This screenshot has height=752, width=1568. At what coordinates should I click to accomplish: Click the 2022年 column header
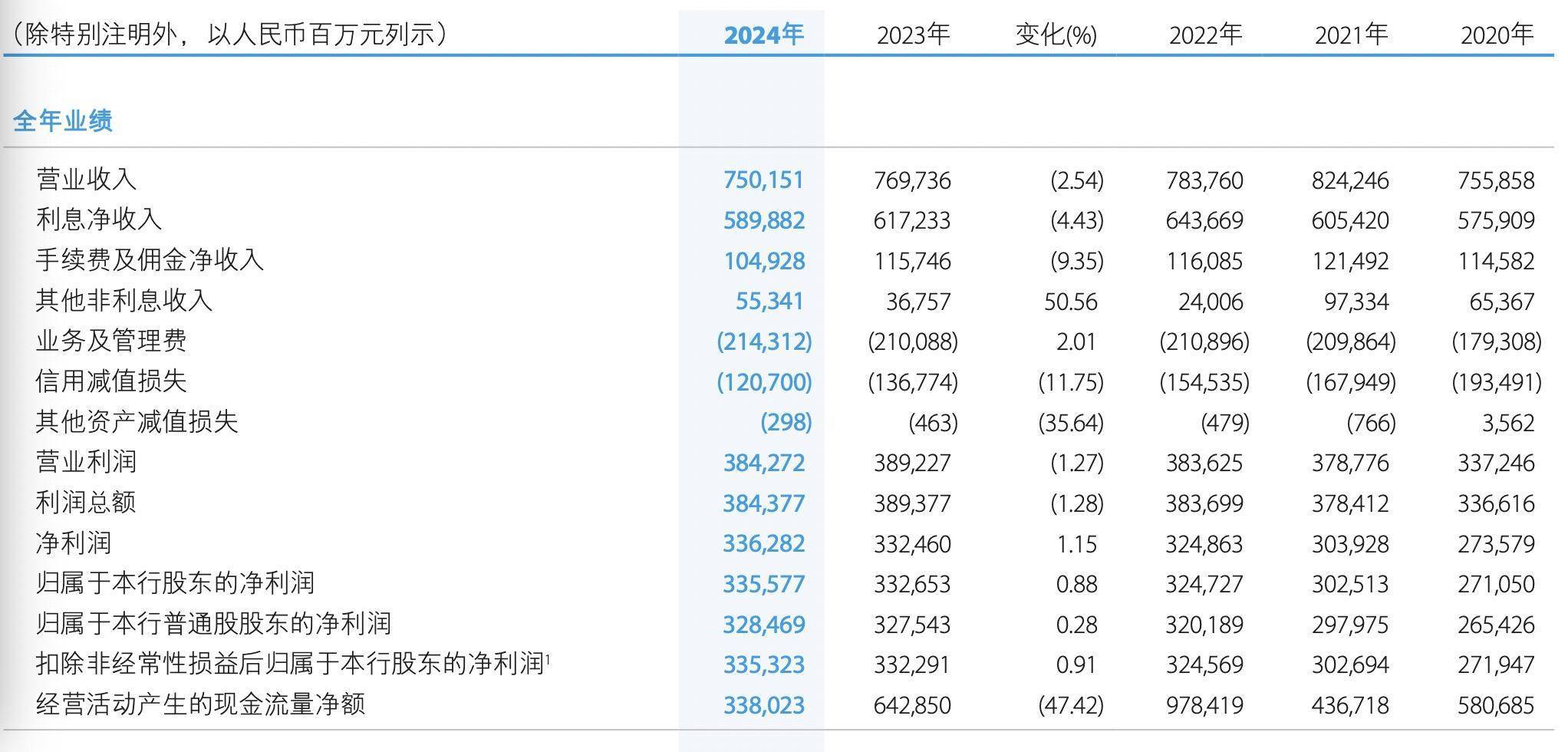1206,34
